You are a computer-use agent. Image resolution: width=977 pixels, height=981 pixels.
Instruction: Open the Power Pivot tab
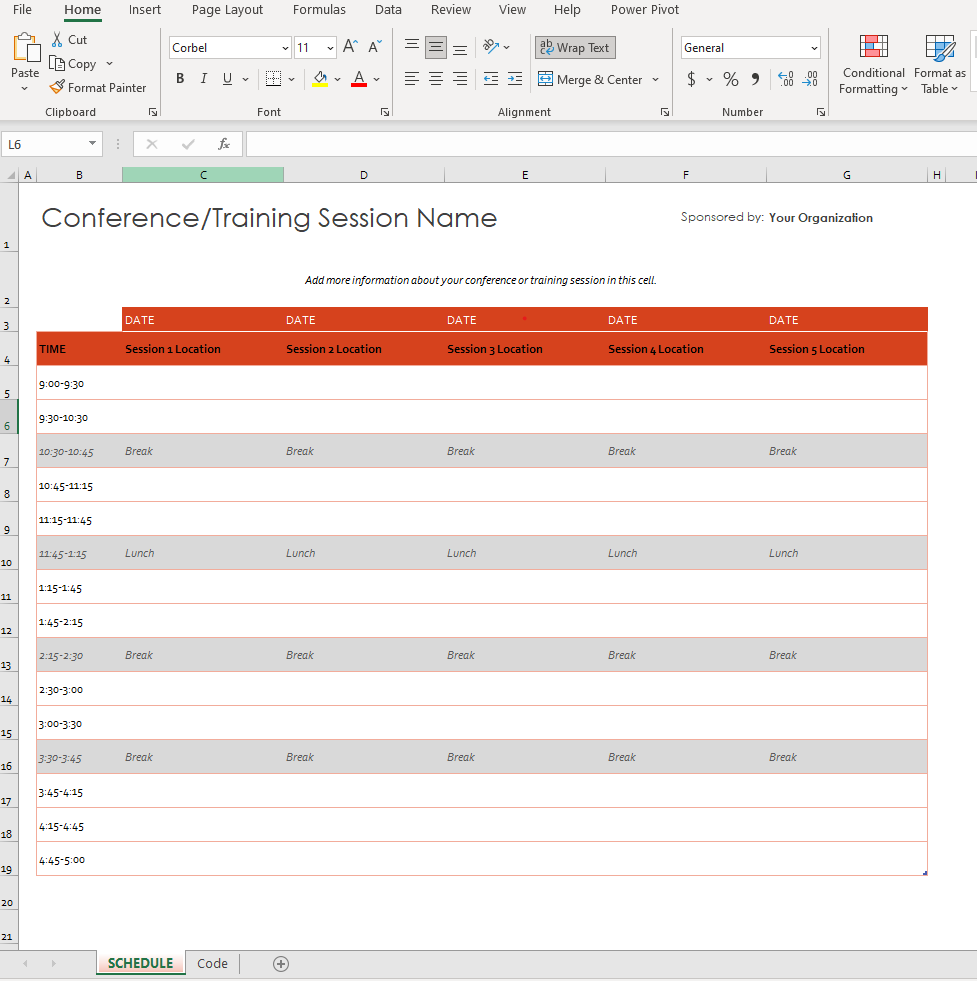(644, 10)
